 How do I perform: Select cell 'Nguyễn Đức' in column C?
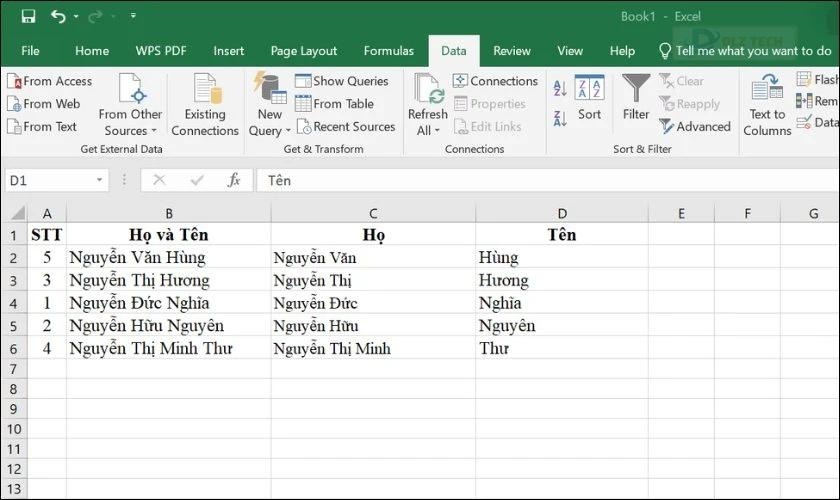click(373, 303)
